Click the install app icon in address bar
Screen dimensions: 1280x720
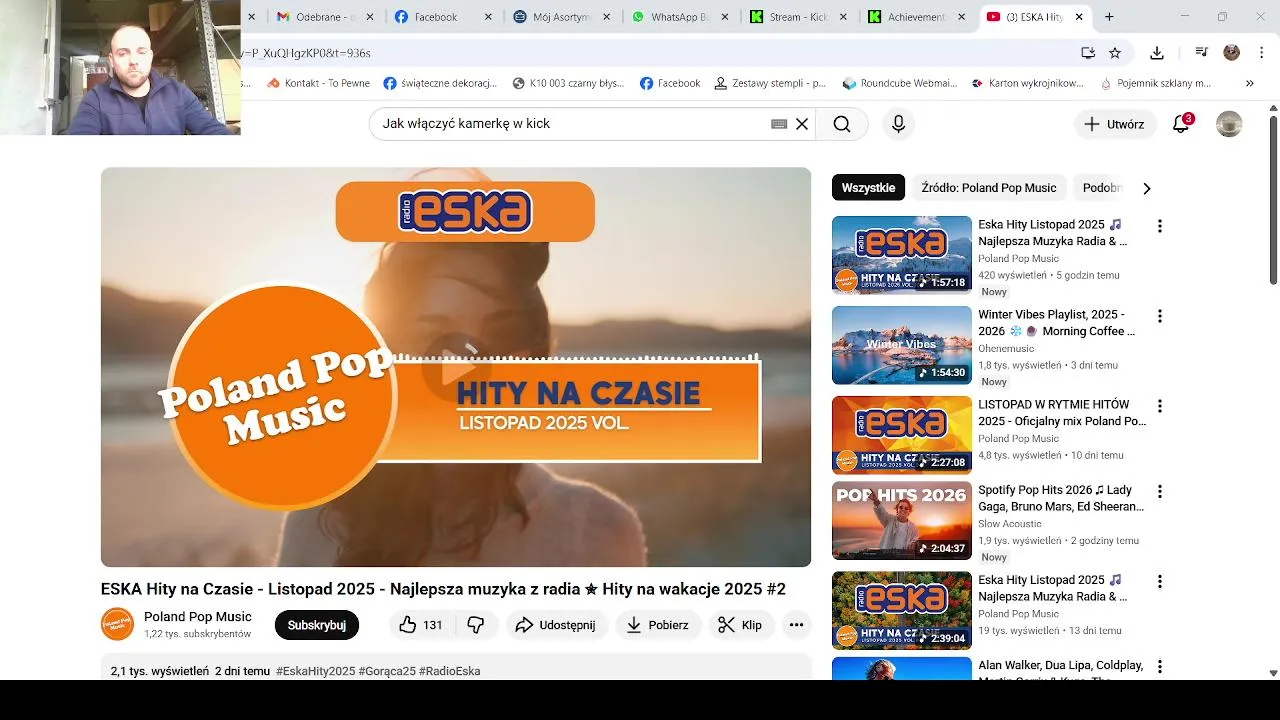1088,53
